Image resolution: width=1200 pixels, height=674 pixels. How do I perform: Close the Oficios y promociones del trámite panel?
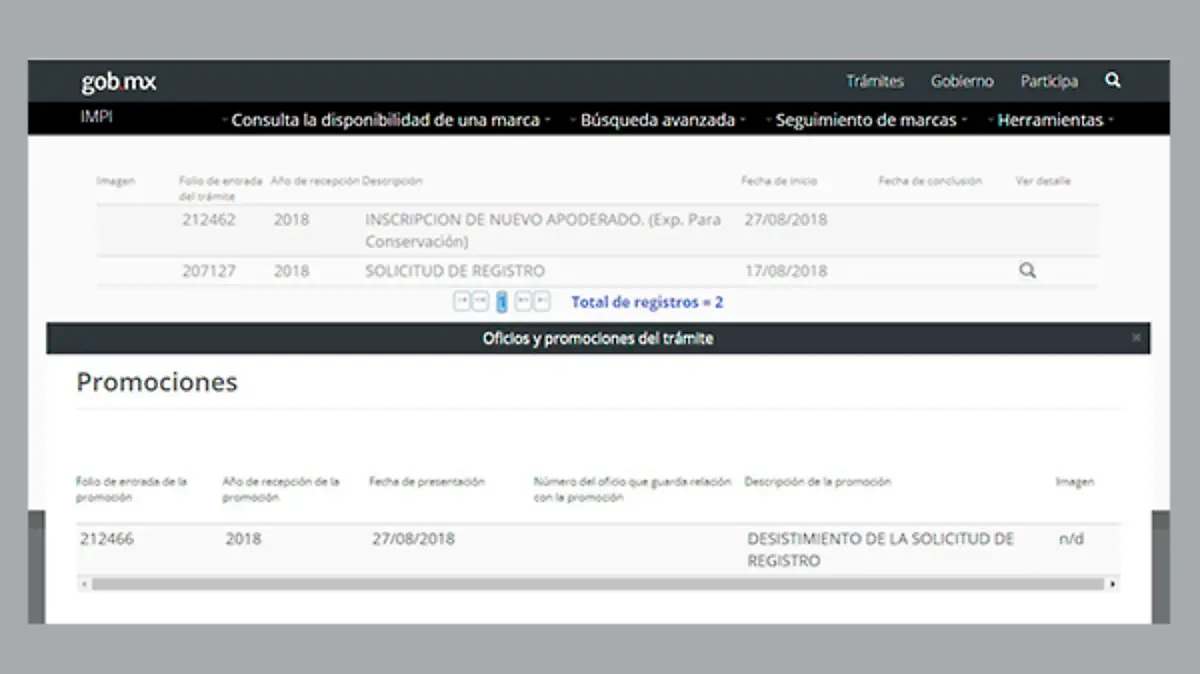click(x=1136, y=338)
